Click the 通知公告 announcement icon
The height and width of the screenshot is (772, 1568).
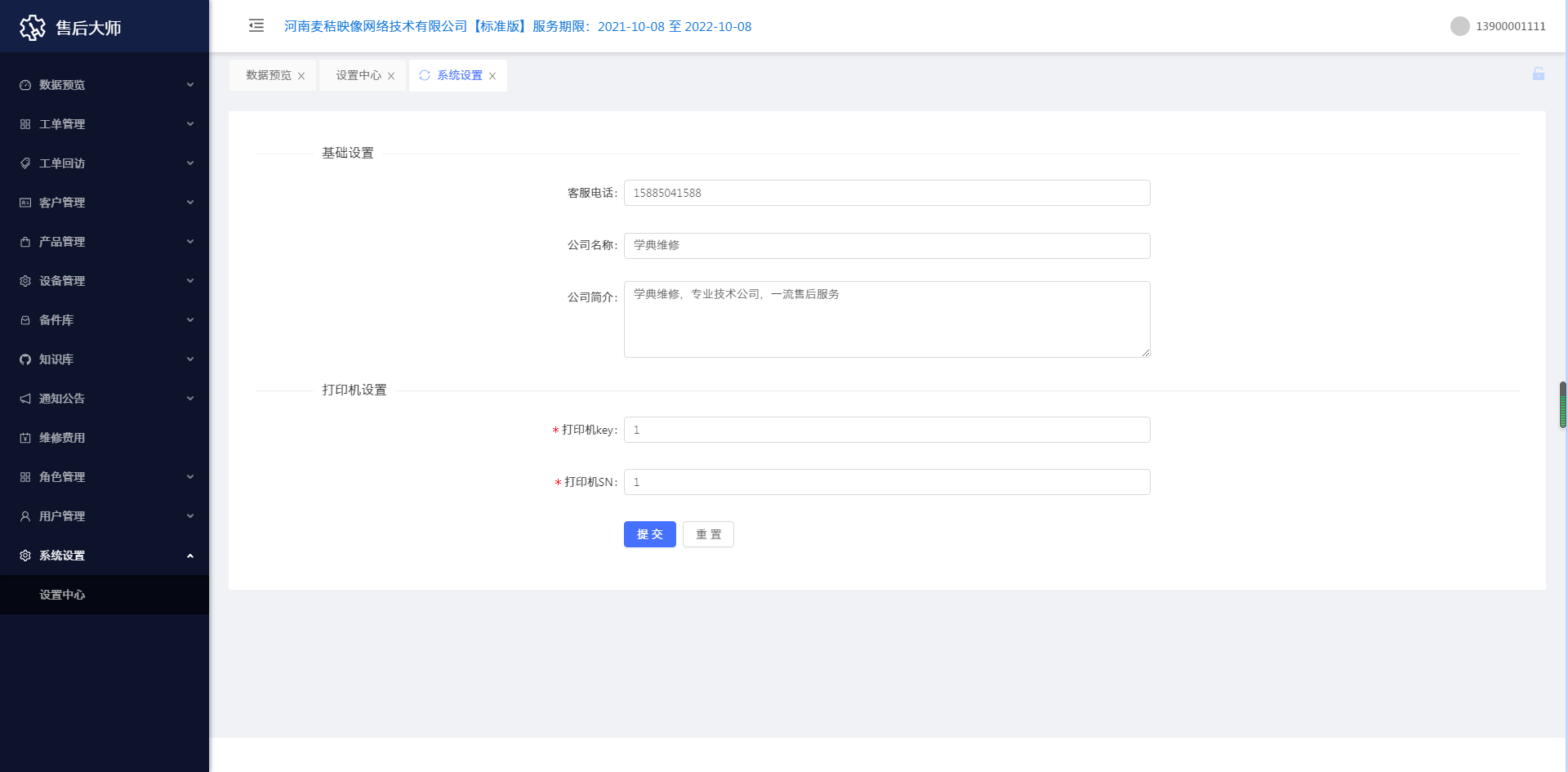tap(24, 398)
